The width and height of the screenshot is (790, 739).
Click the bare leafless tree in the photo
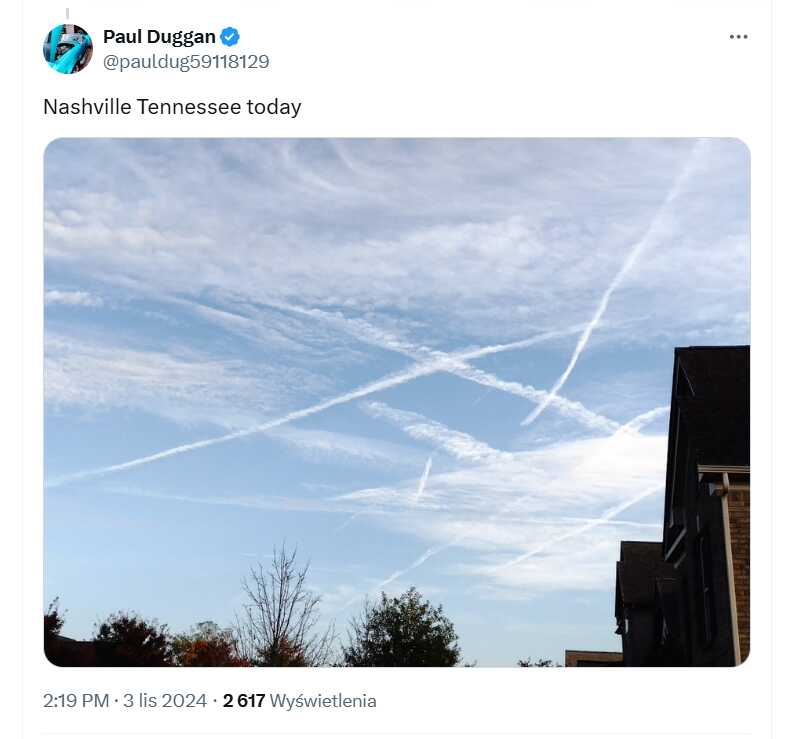(x=282, y=604)
